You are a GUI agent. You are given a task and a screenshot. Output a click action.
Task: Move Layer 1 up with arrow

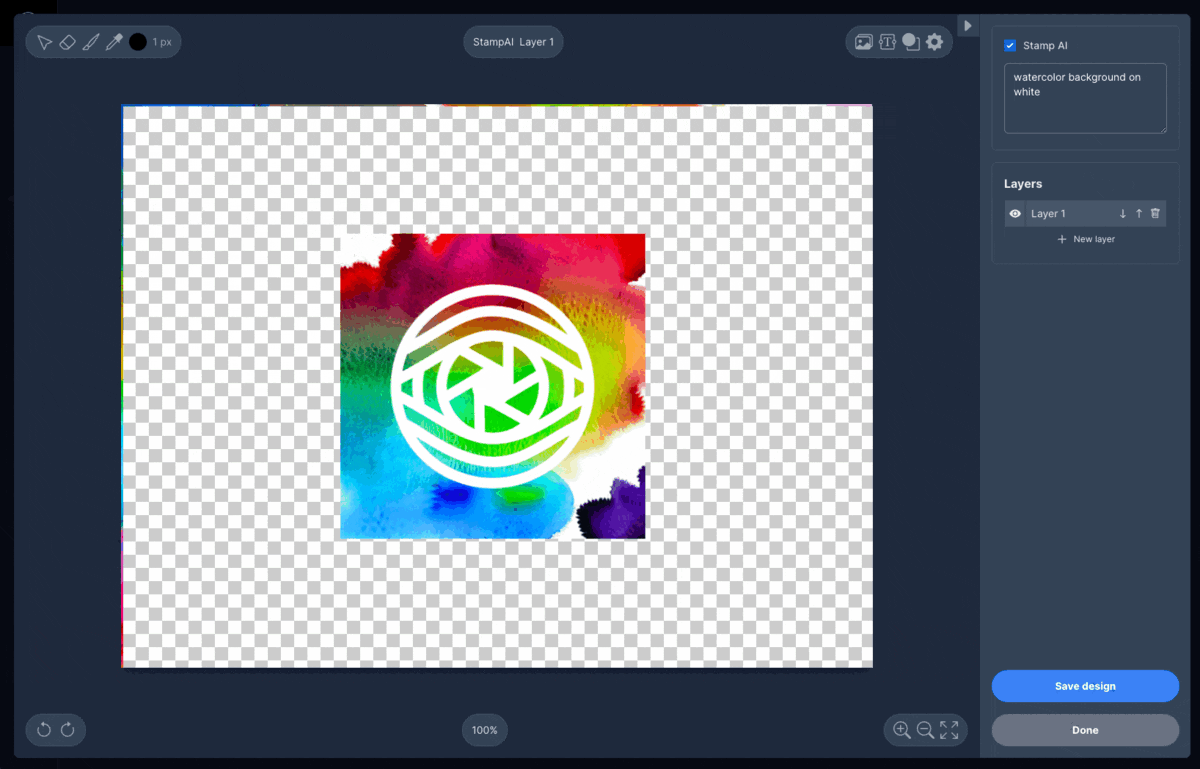(x=1139, y=213)
